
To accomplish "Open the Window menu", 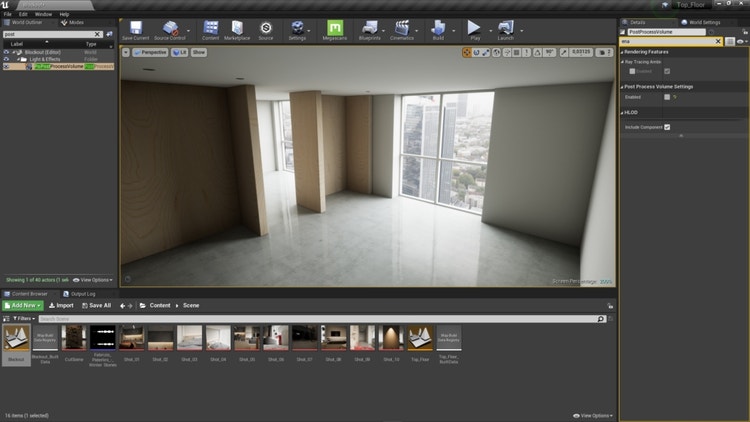I will coord(43,15).
